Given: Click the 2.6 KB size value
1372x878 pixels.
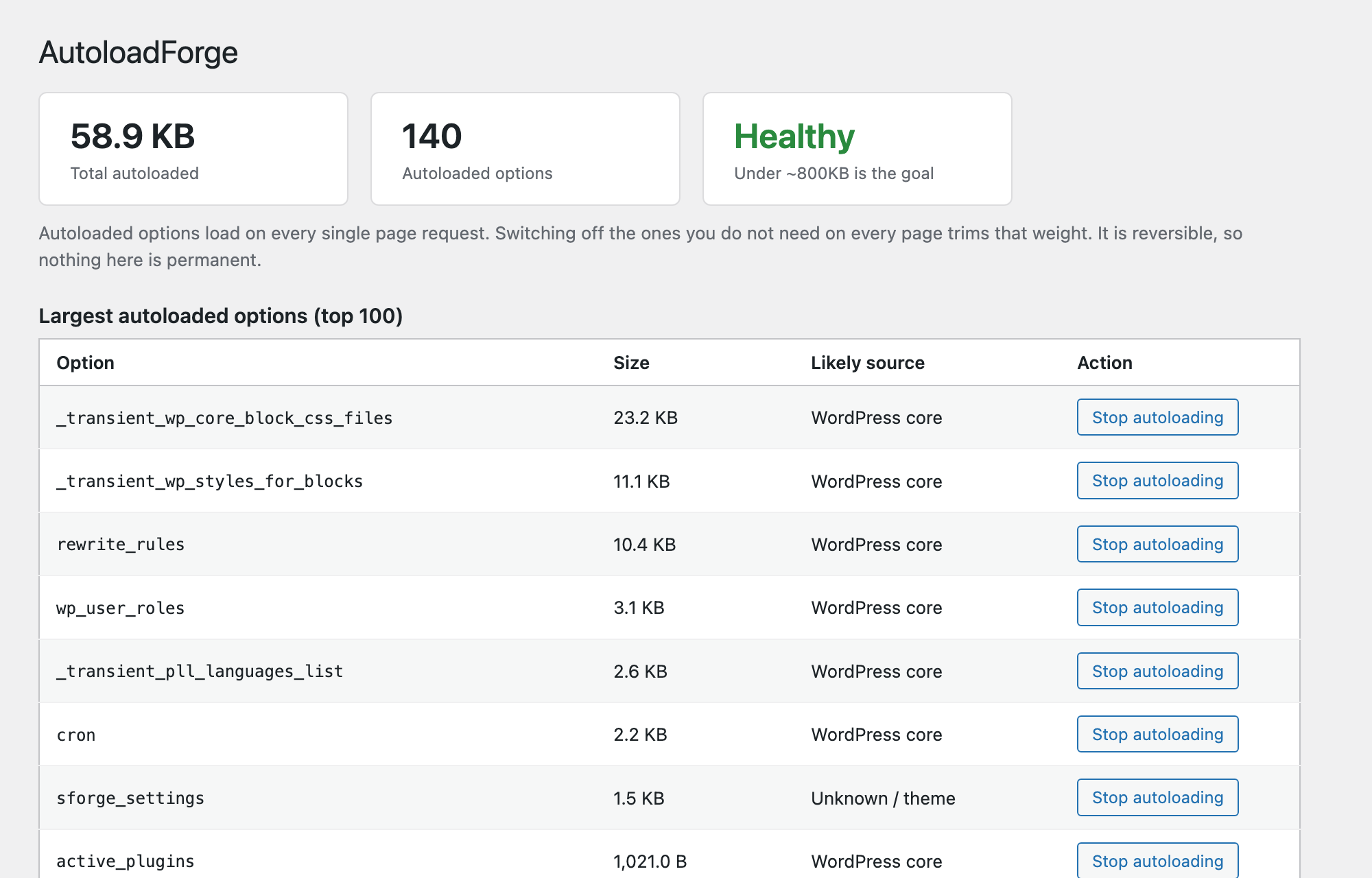Looking at the screenshot, I should pyautogui.click(x=640, y=671).
